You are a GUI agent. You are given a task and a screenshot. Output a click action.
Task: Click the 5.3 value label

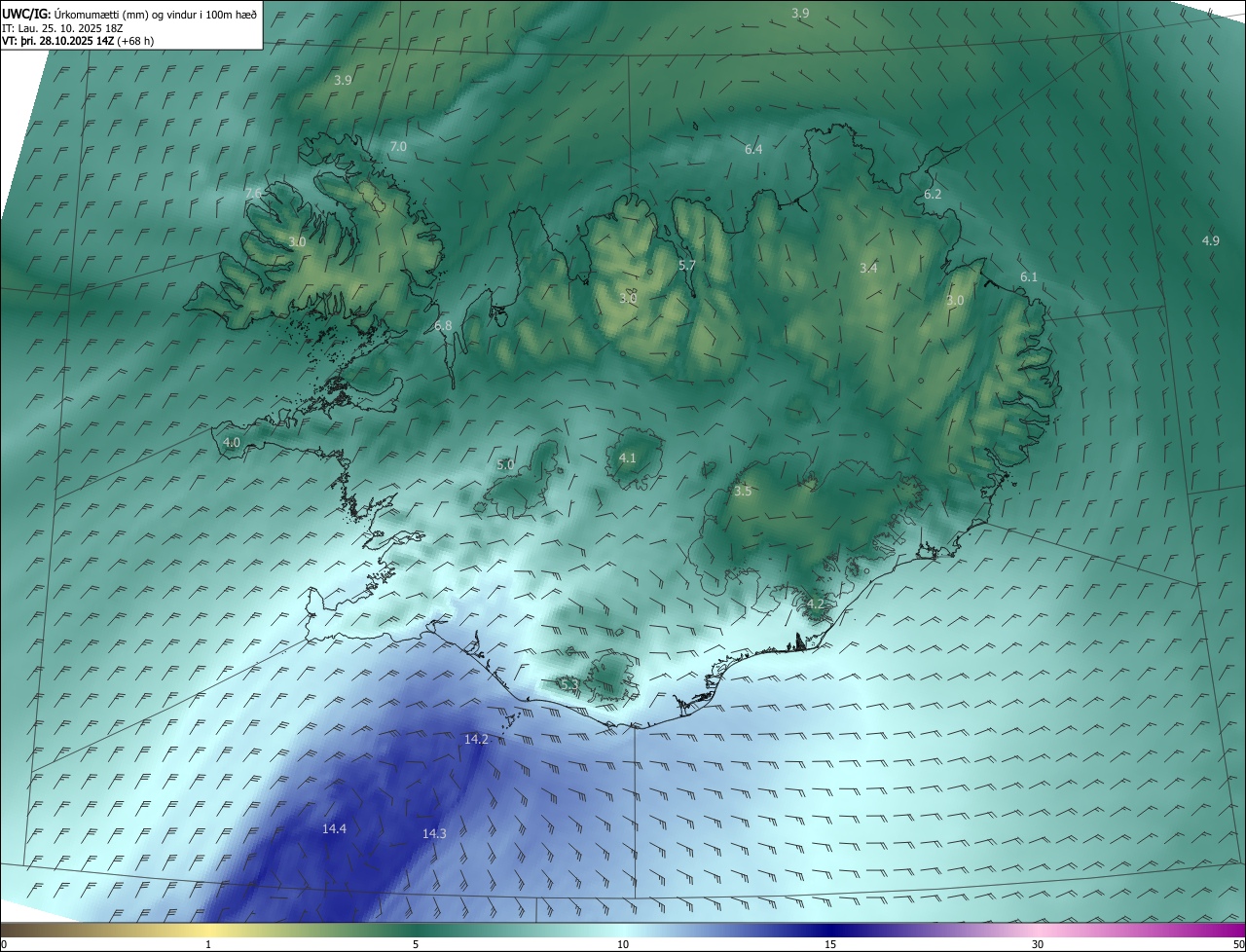(x=570, y=685)
